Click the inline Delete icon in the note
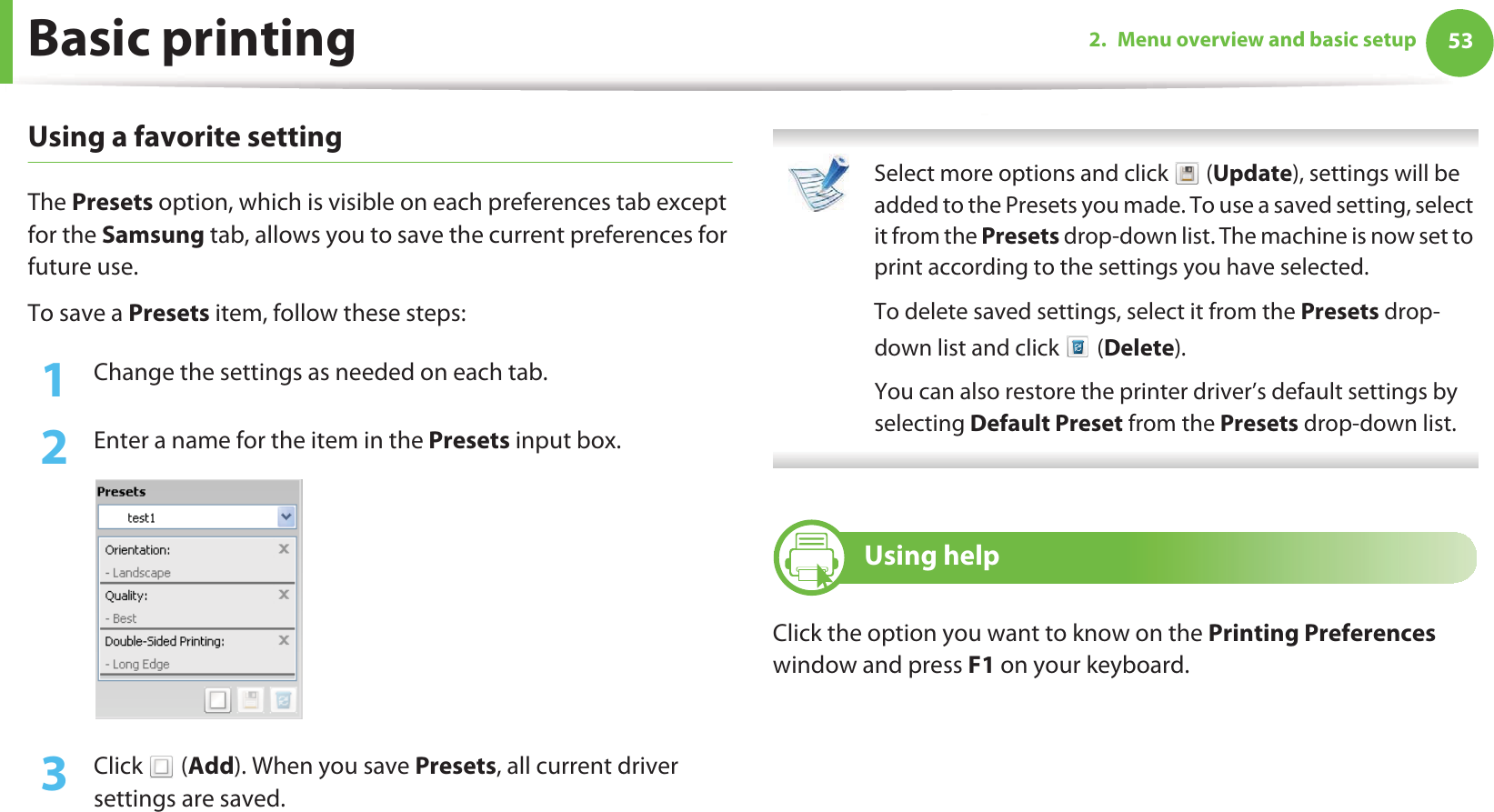 click(1078, 347)
